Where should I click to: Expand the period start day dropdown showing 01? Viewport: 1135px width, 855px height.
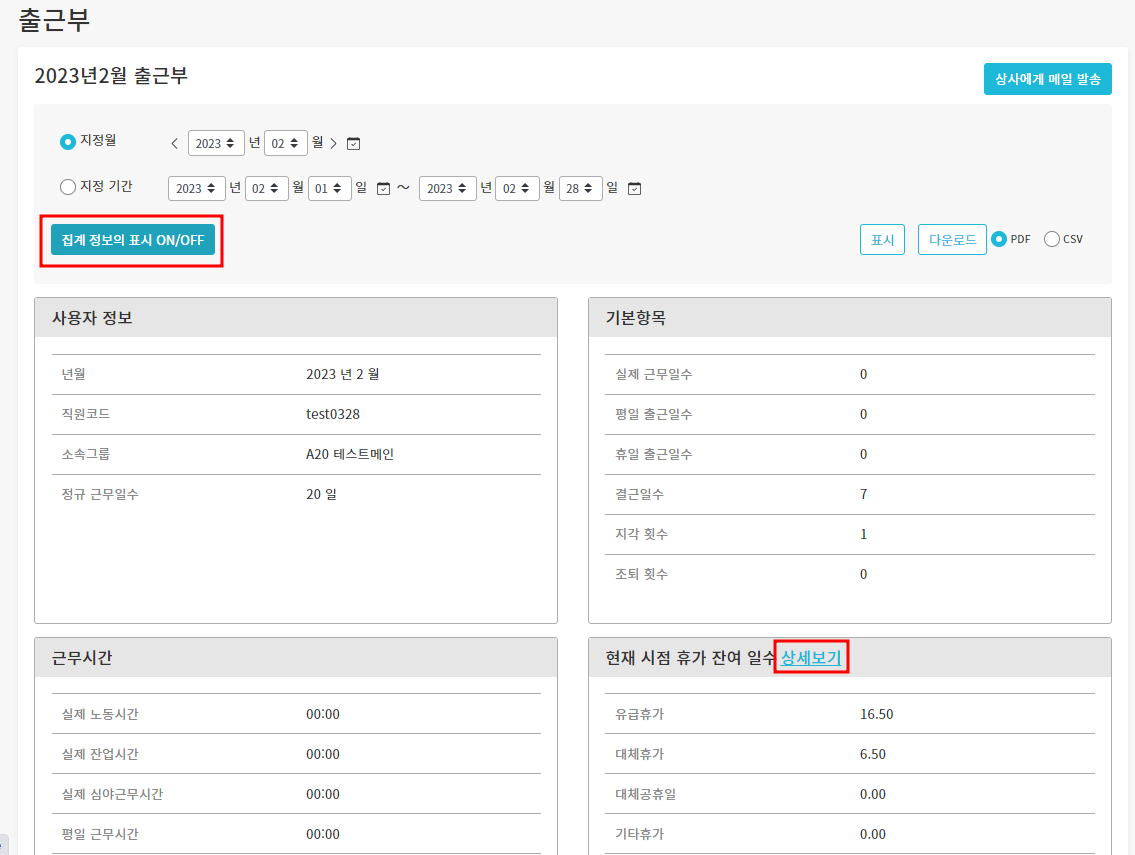point(329,188)
